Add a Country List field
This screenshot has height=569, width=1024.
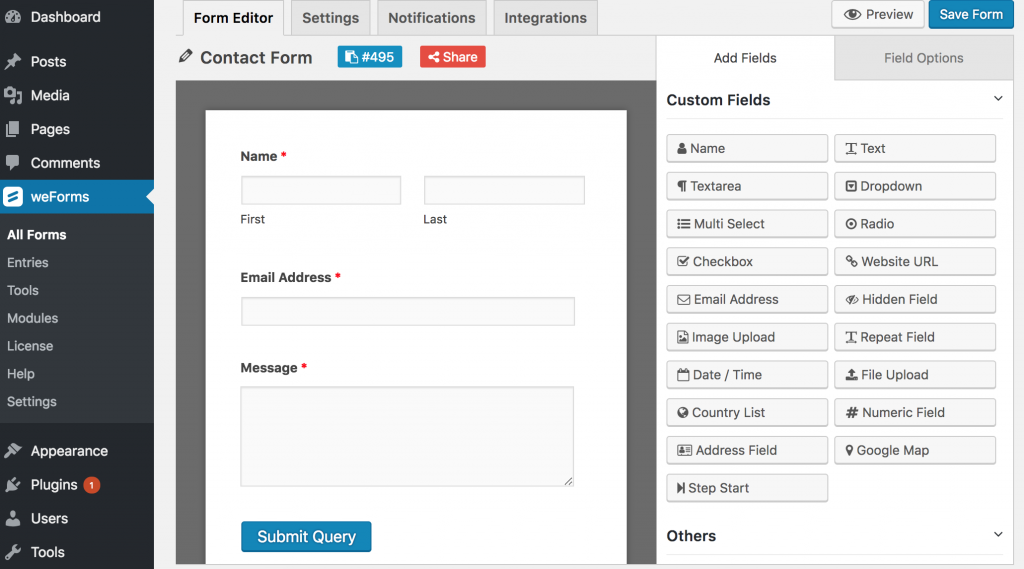pyautogui.click(x=747, y=412)
